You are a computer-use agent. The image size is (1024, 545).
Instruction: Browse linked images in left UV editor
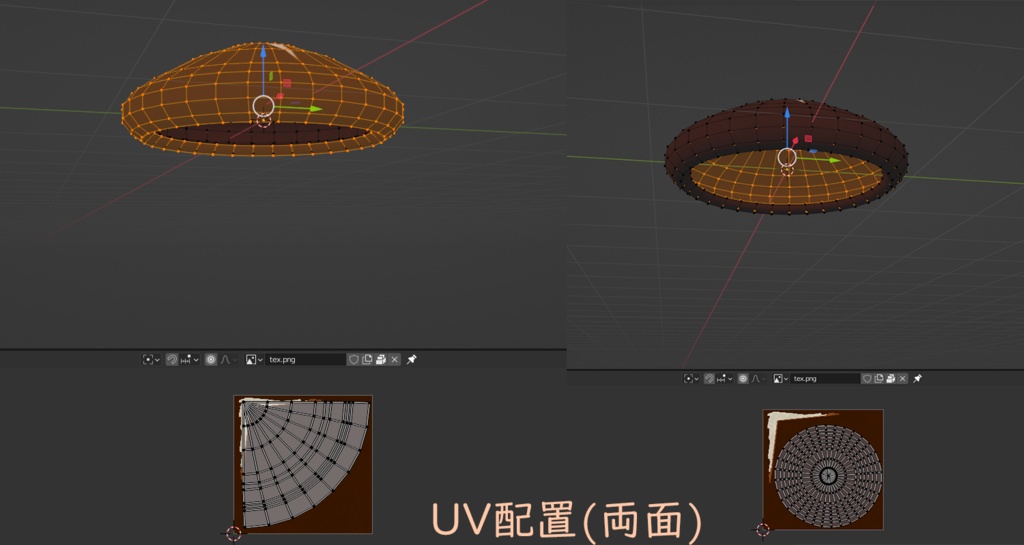254,360
